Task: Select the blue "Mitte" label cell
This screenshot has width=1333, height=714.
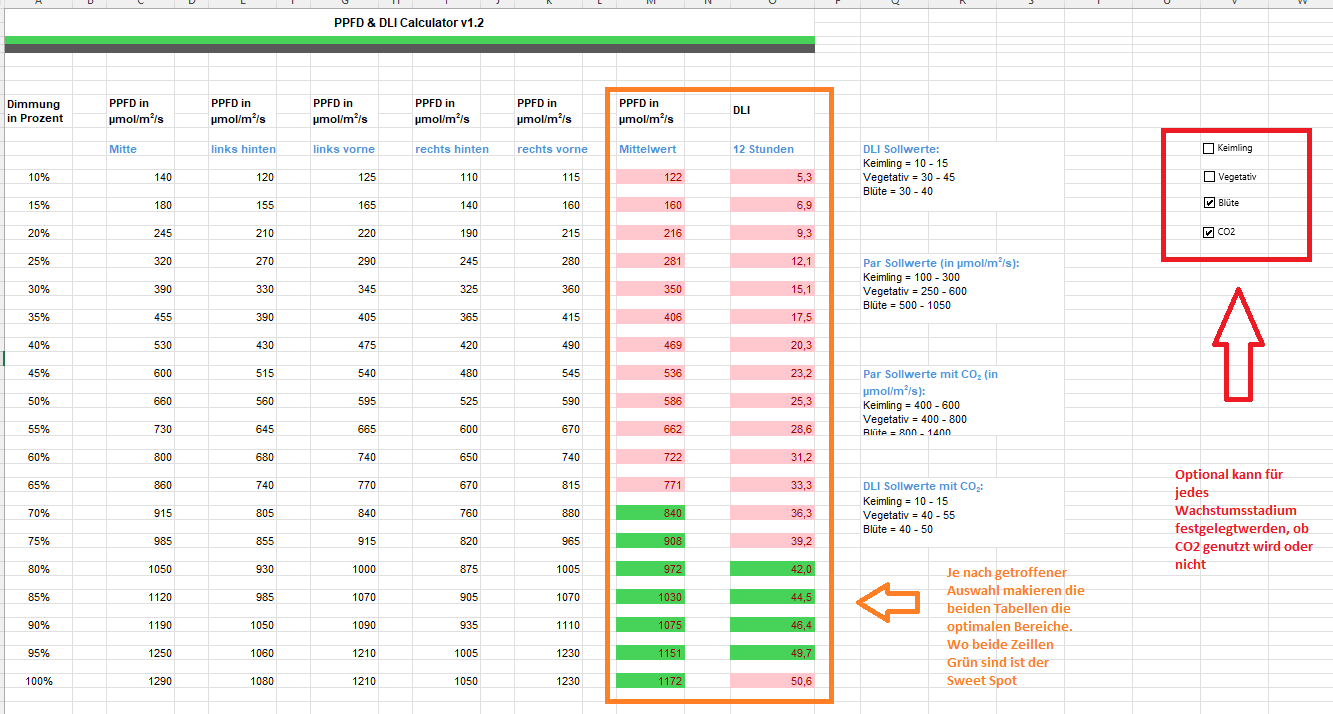Action: pos(123,149)
